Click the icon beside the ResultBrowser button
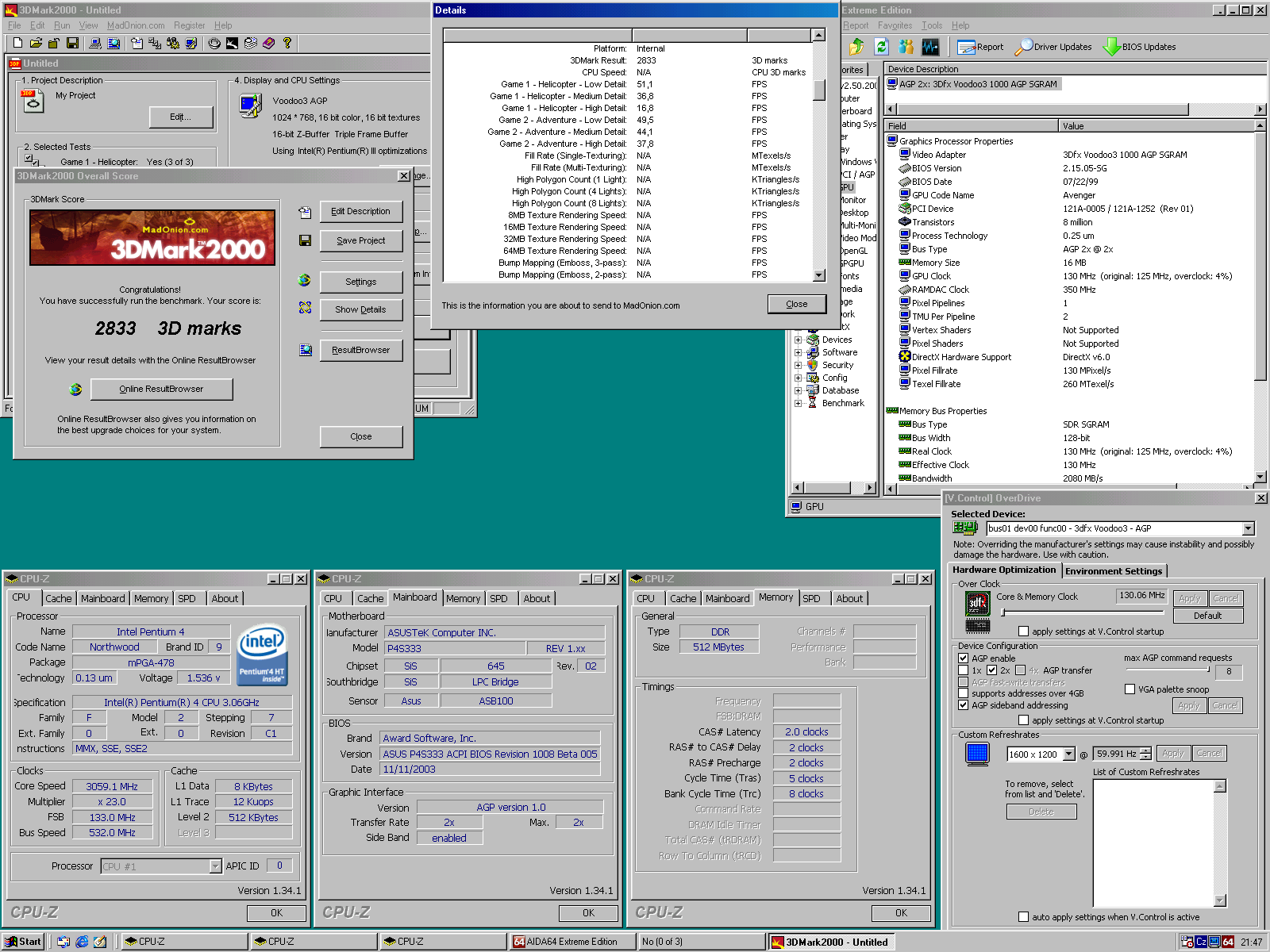 point(305,350)
